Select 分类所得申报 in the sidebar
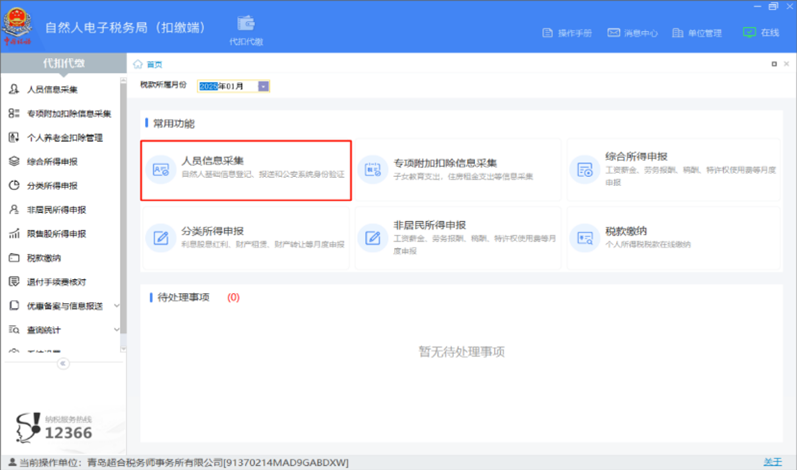797x470 pixels. click(52, 185)
